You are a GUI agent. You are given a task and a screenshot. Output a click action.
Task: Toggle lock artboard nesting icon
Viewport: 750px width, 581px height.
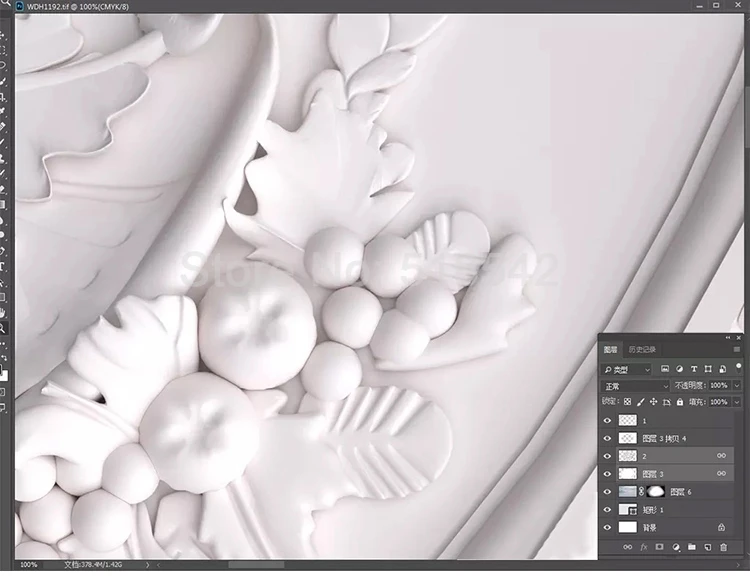666,402
